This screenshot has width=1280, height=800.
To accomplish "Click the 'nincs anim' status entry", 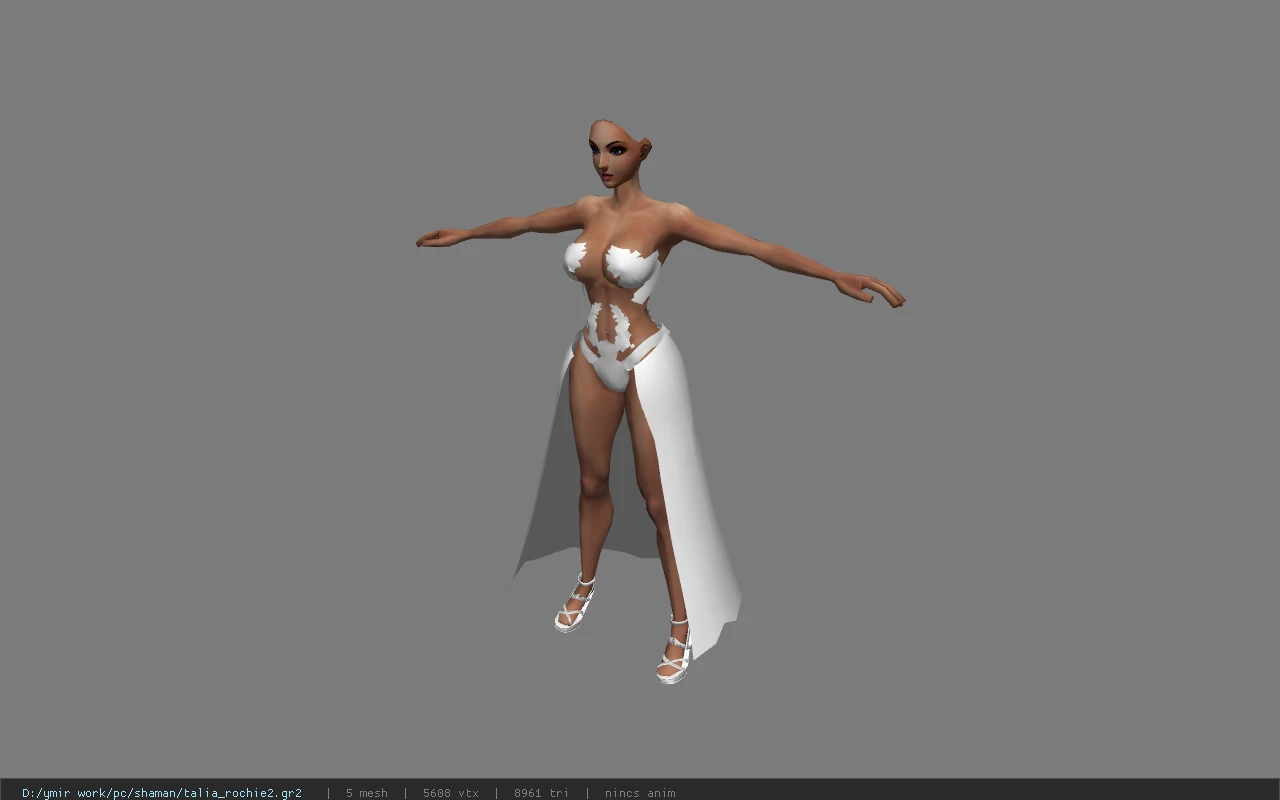I will tap(640, 793).
